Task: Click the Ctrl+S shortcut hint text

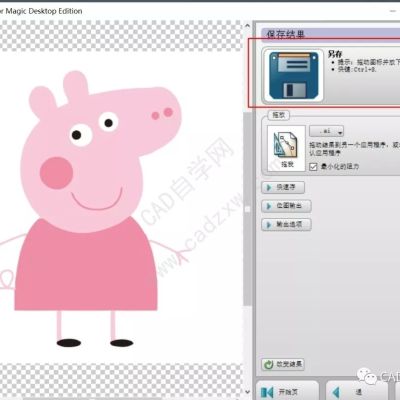Action: (357, 70)
